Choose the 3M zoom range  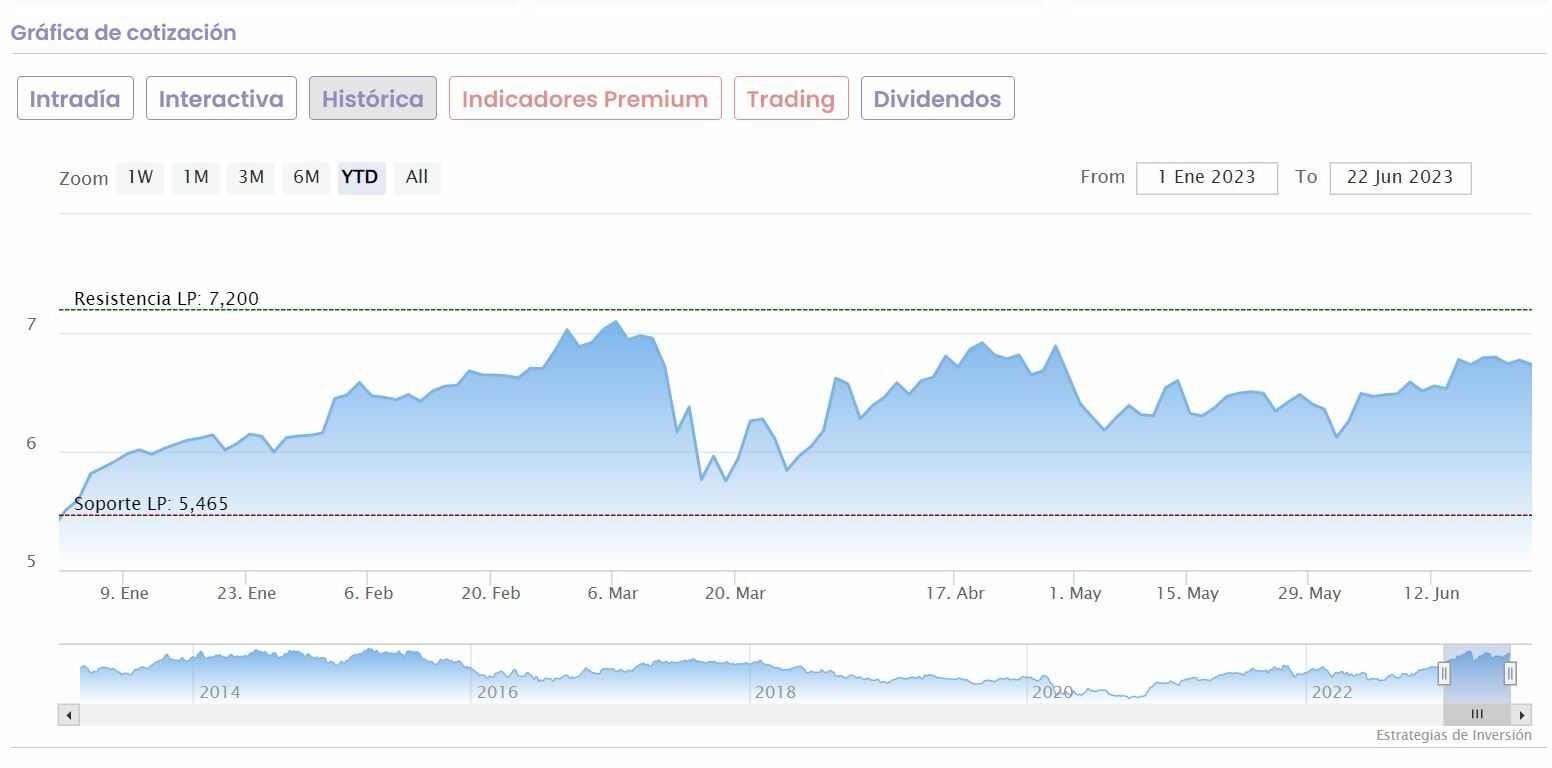pyautogui.click(x=251, y=177)
